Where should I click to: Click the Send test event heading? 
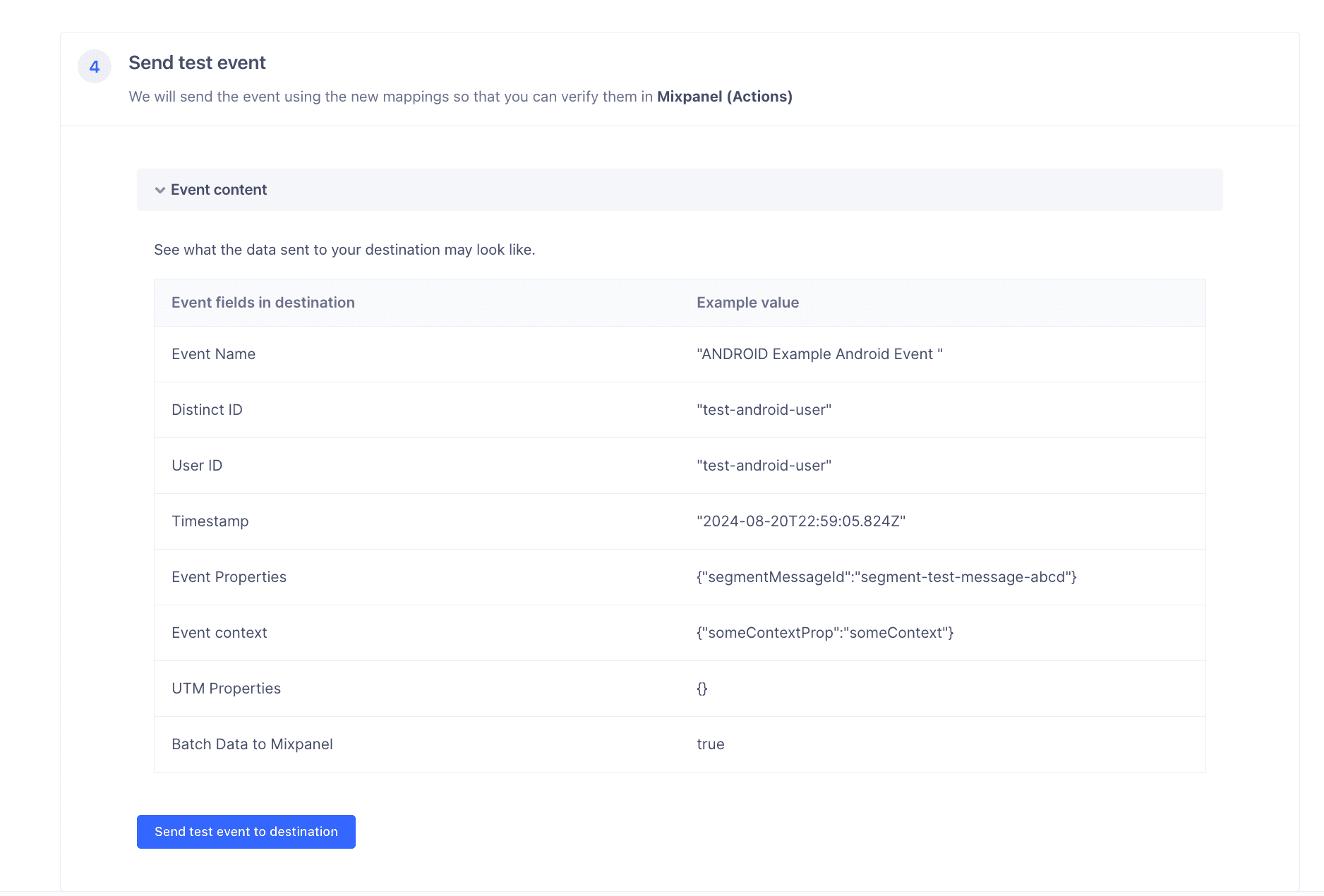(x=197, y=62)
